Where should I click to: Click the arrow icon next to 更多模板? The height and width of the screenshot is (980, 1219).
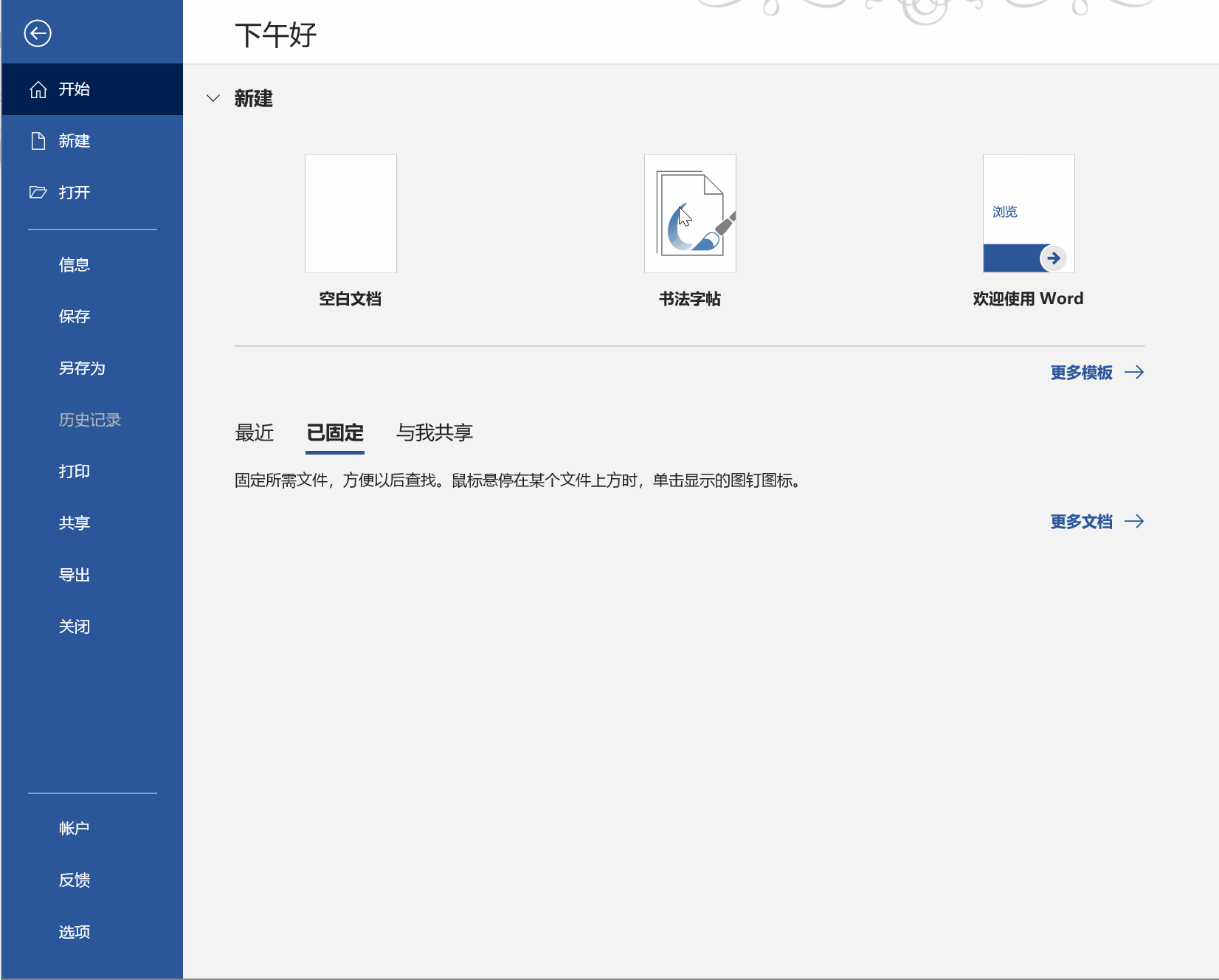pos(1134,373)
